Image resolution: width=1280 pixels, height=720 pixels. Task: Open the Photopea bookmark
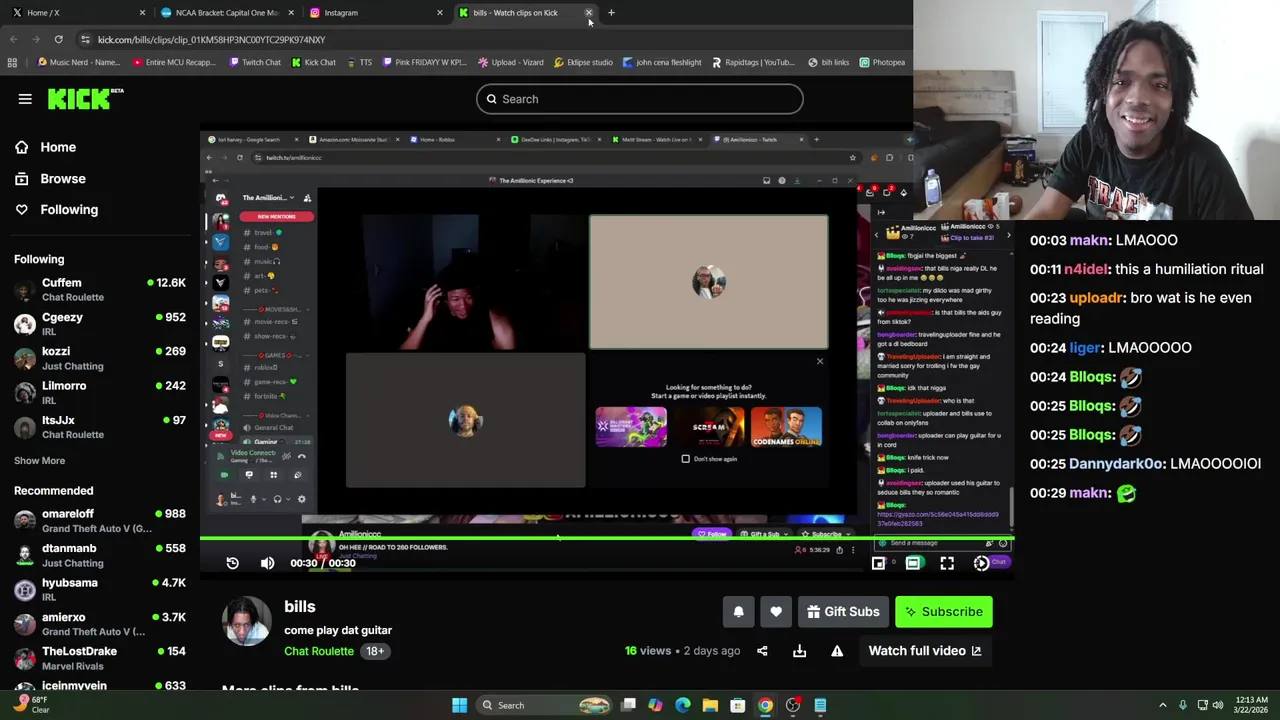(882, 62)
